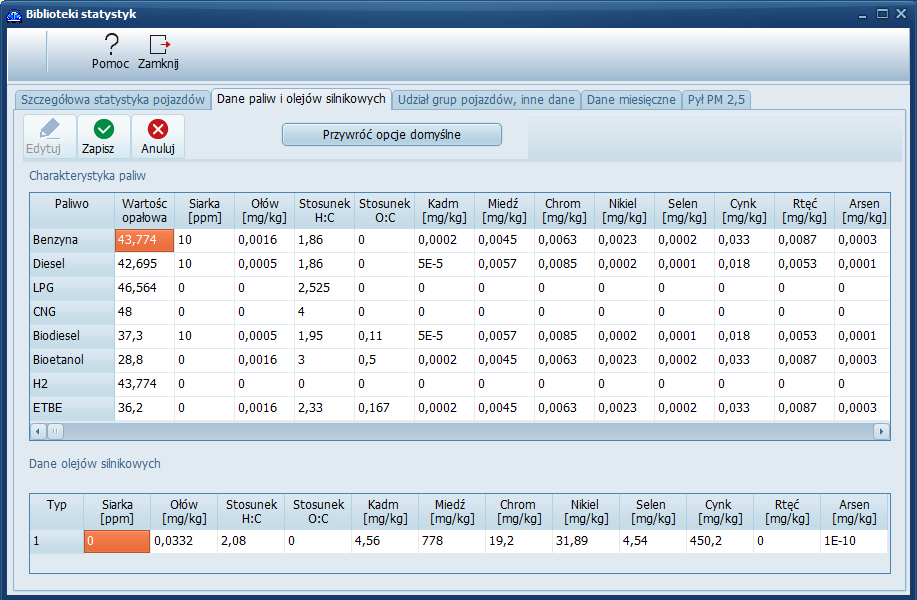Click Biodiesel heating value 37,3
917x600 pixels.
[144, 336]
